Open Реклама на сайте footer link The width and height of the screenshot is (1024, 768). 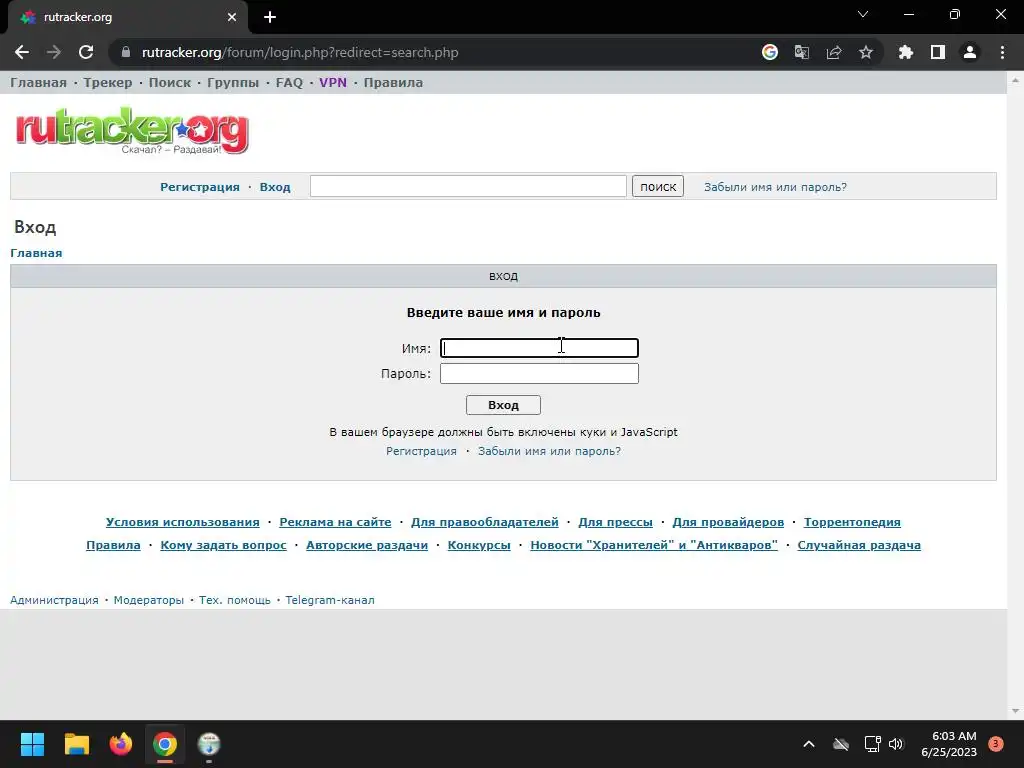(335, 522)
